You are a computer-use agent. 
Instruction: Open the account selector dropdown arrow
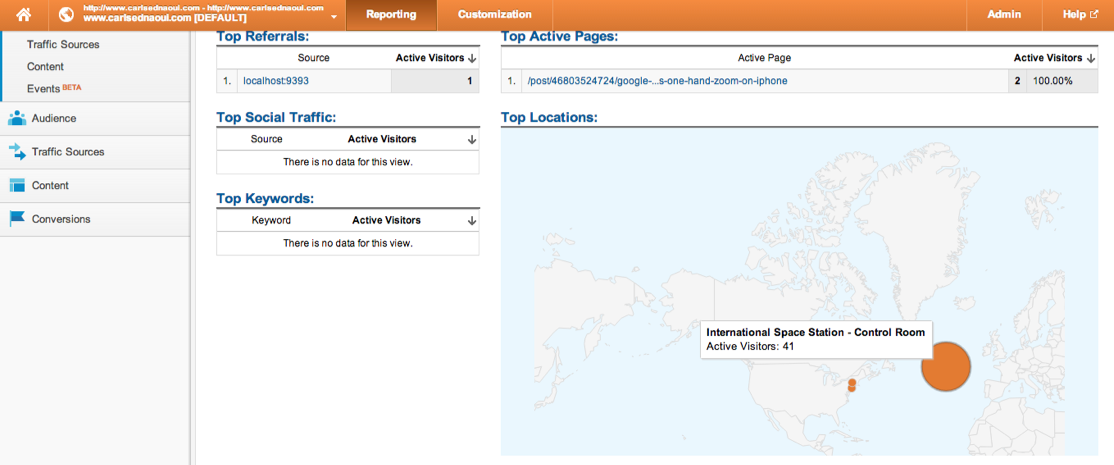pyautogui.click(x=334, y=17)
